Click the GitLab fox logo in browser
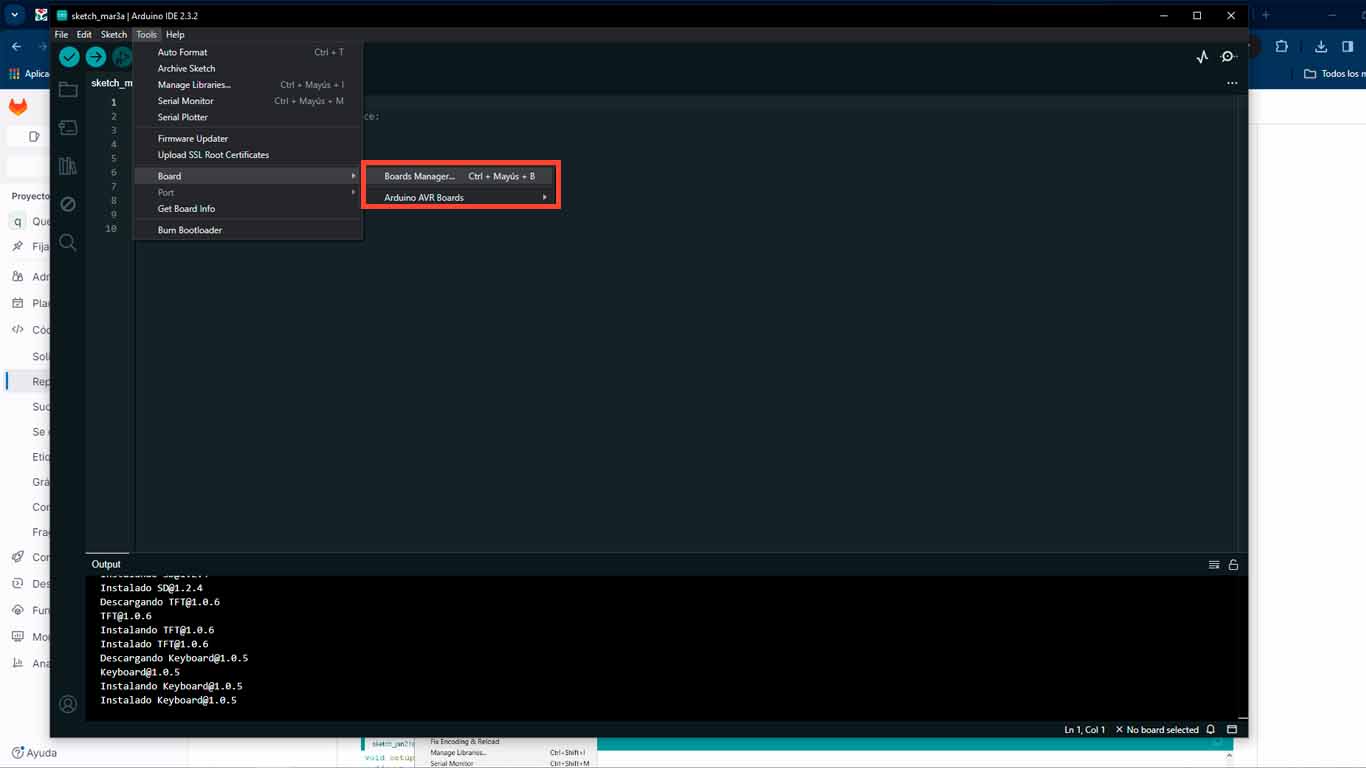 pos(18,106)
